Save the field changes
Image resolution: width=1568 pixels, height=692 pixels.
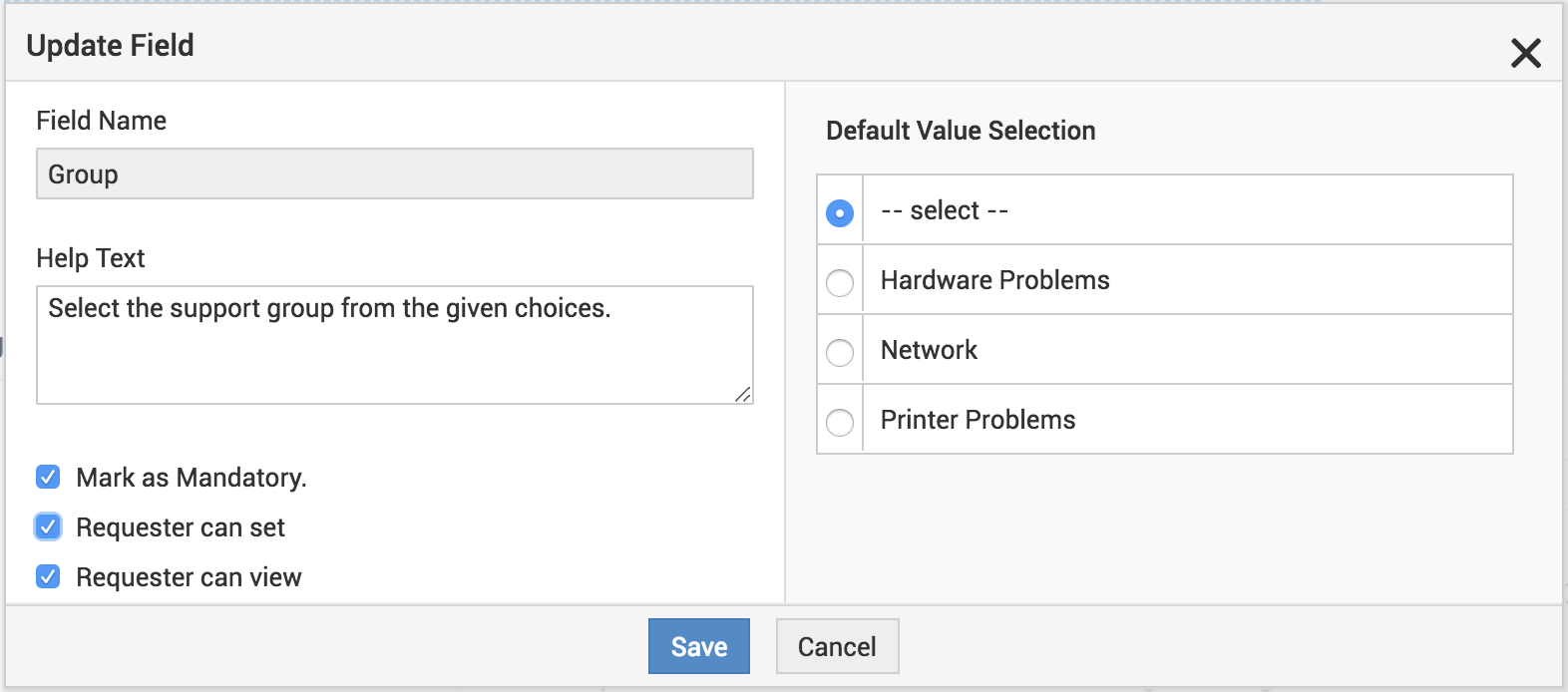[698, 647]
